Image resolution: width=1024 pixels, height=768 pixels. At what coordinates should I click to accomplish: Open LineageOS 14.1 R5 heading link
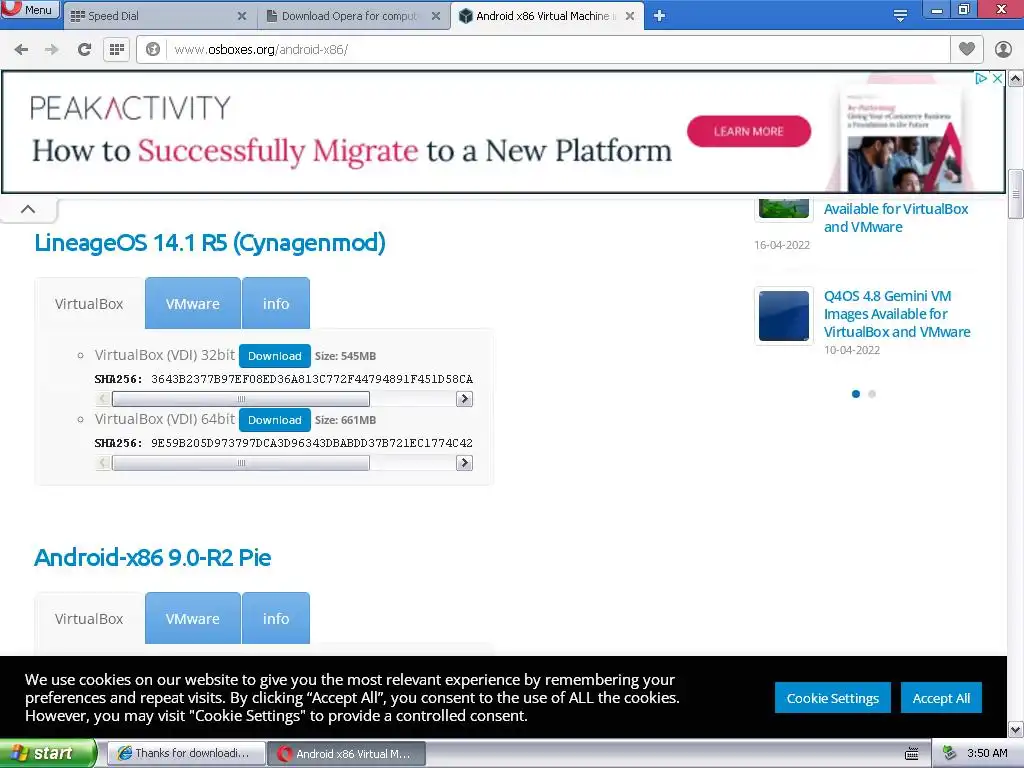pos(210,243)
